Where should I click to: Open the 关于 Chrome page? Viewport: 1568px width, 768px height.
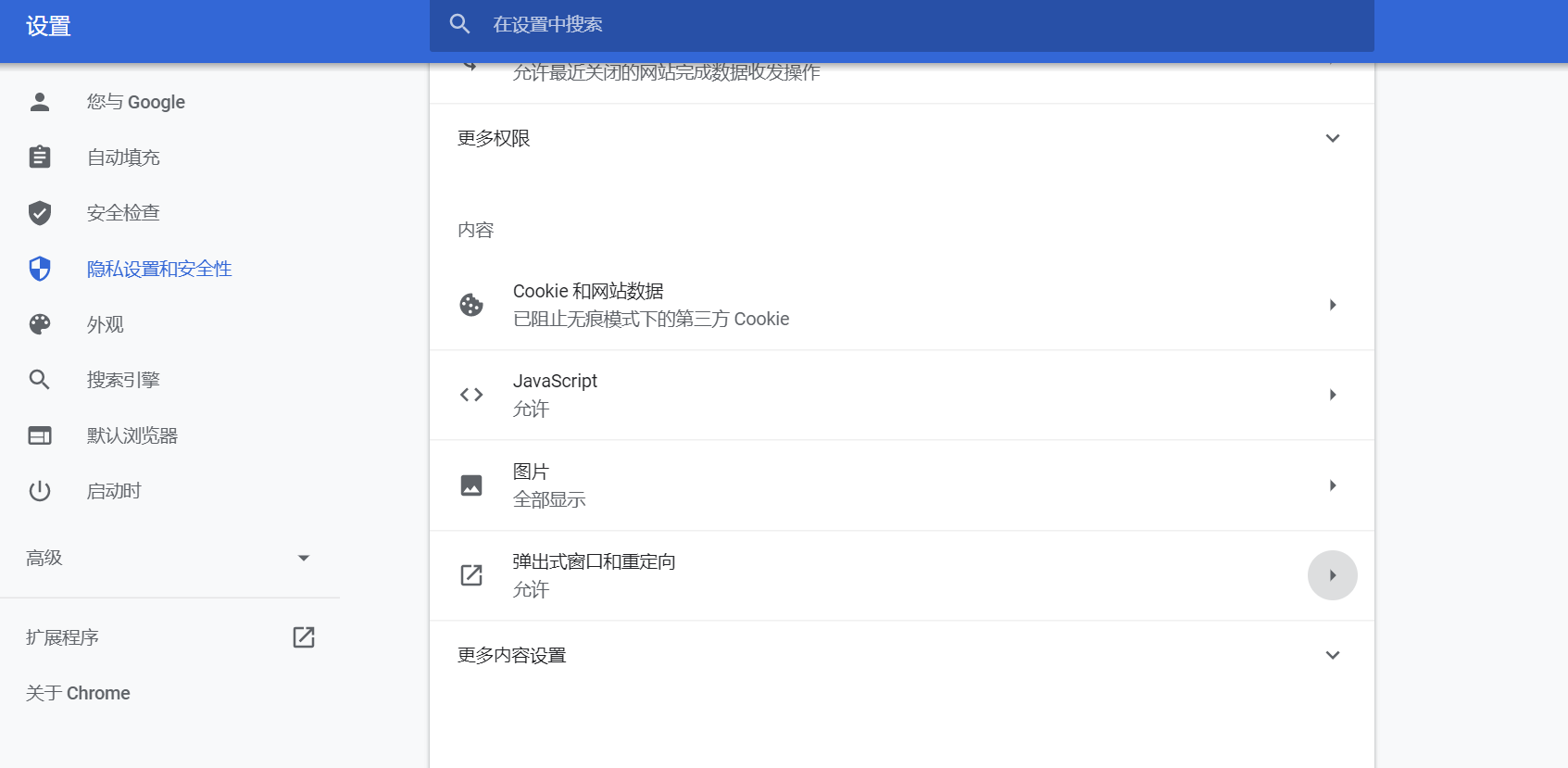(x=78, y=693)
